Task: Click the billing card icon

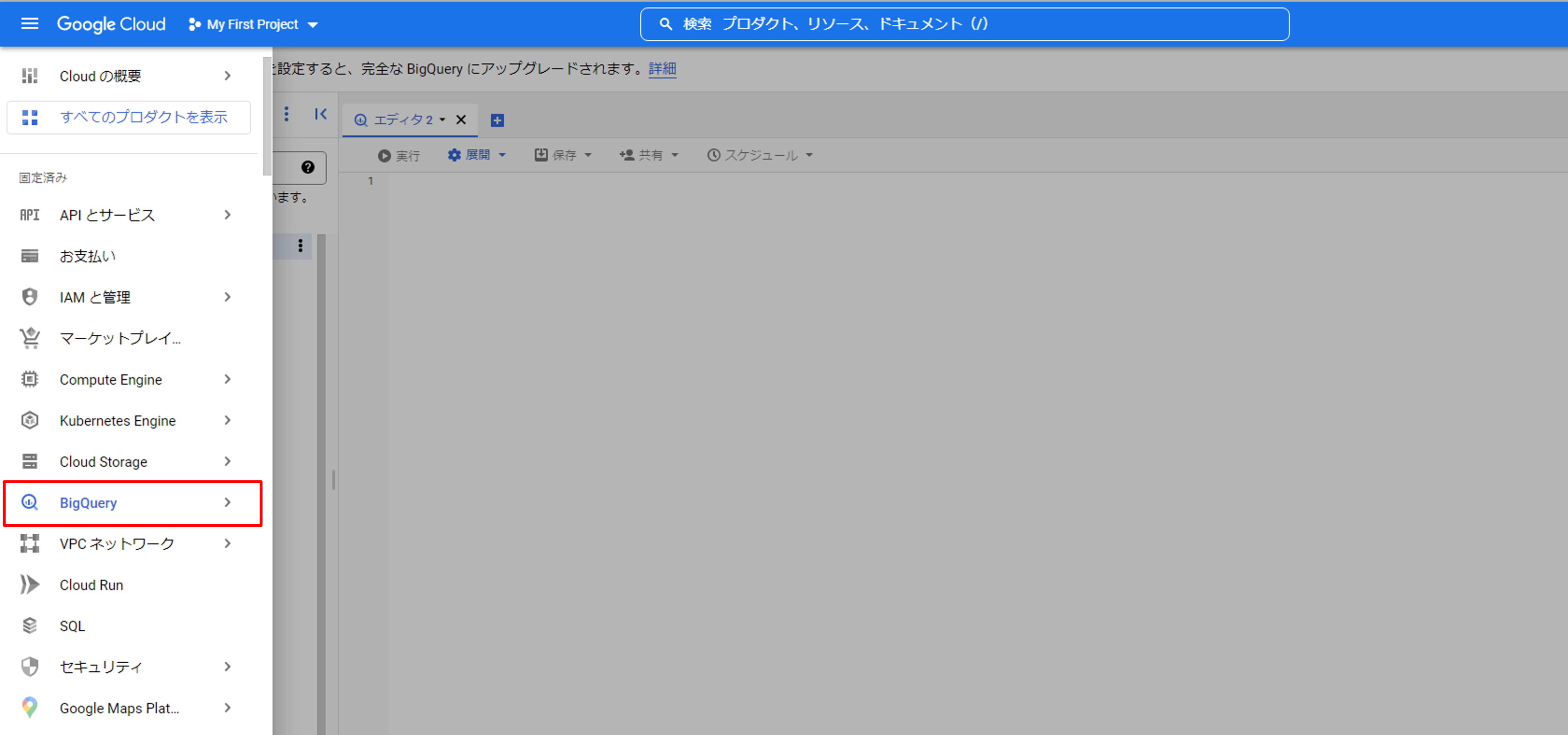Action: click(30, 256)
